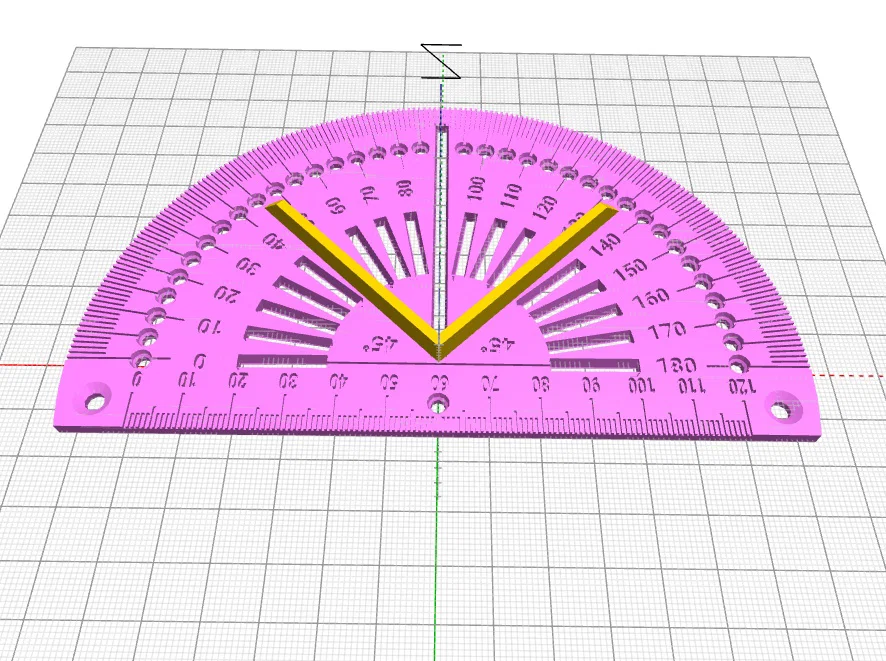Screen dimensions: 886x661
Task: Click the corner mounting hole near ruler 120
Action: (781, 410)
